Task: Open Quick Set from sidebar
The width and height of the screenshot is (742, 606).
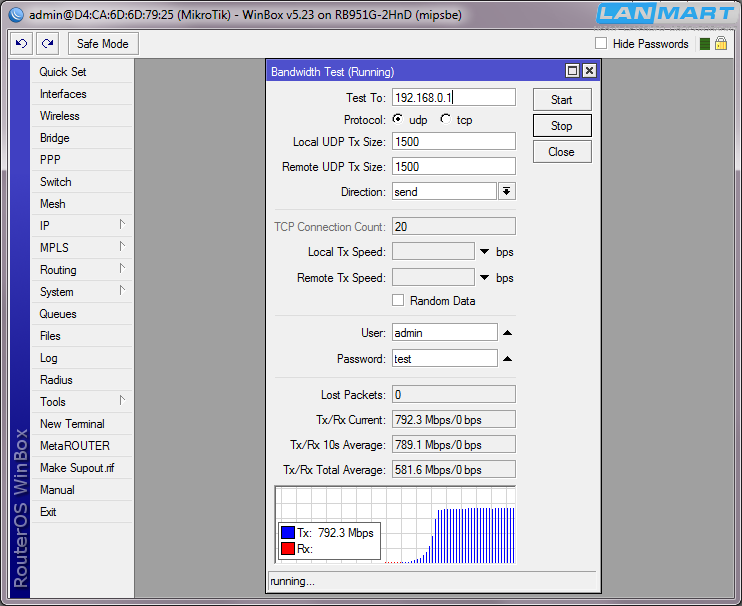Action: (81, 72)
